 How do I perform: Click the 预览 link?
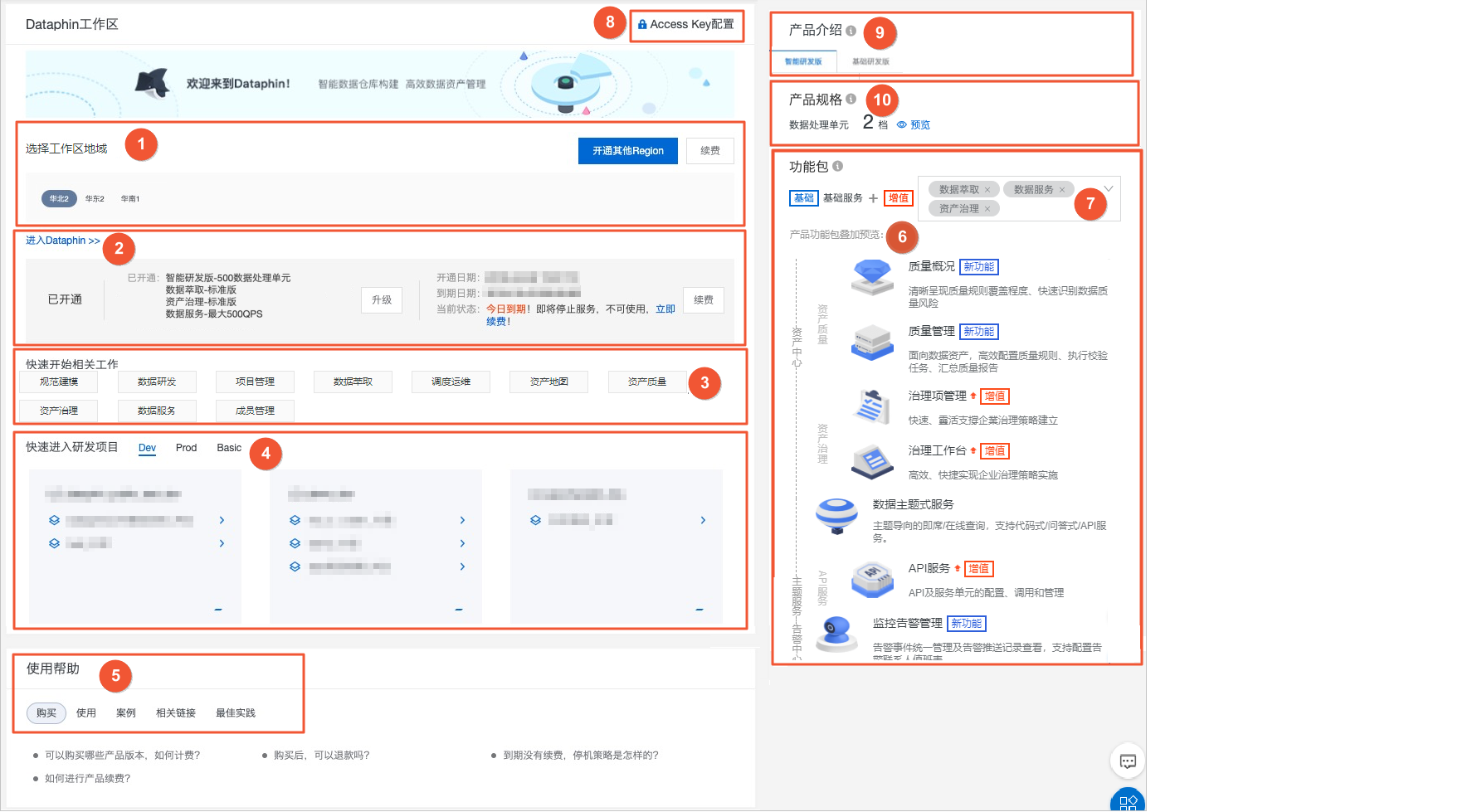[920, 125]
